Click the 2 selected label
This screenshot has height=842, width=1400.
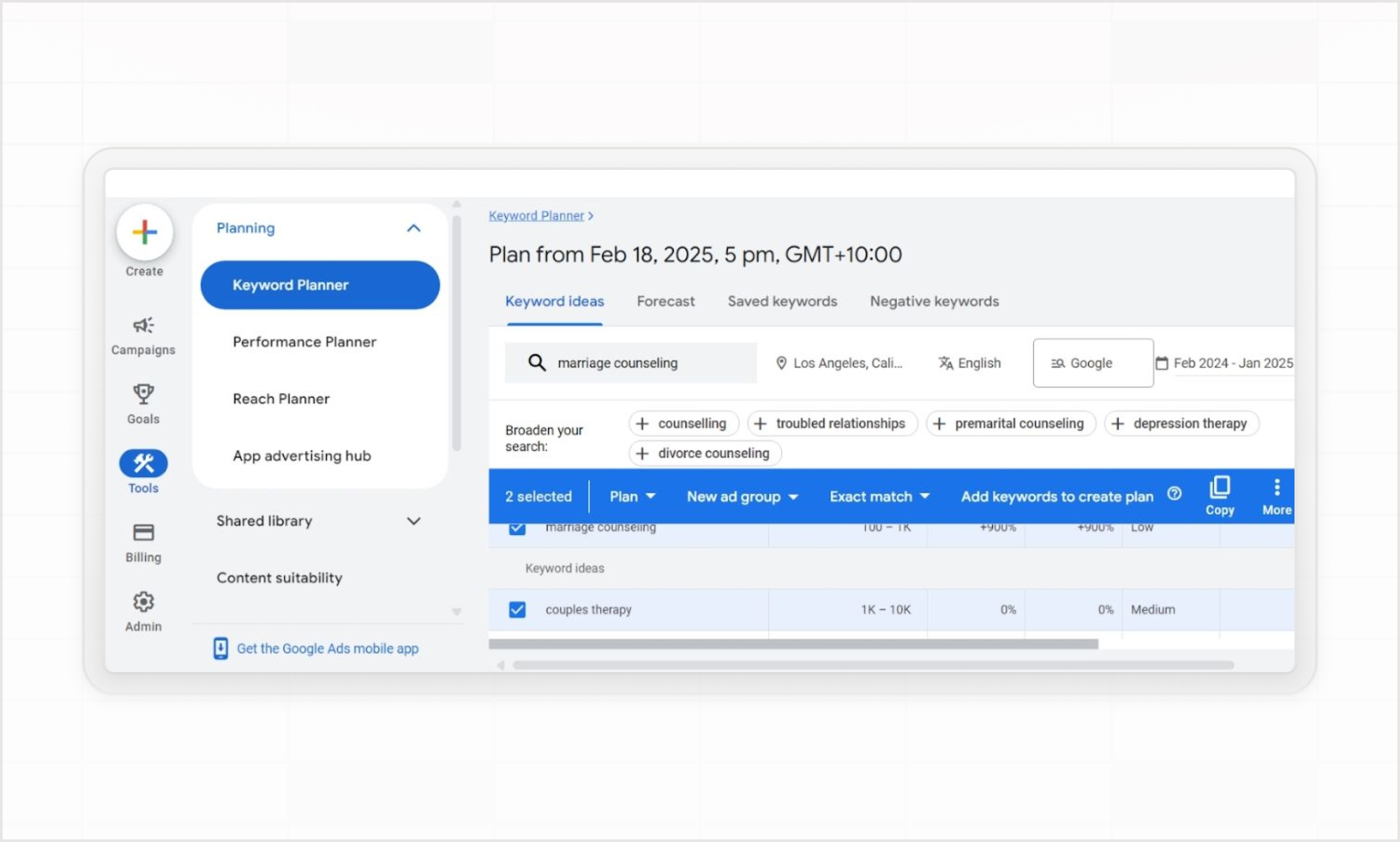click(539, 497)
